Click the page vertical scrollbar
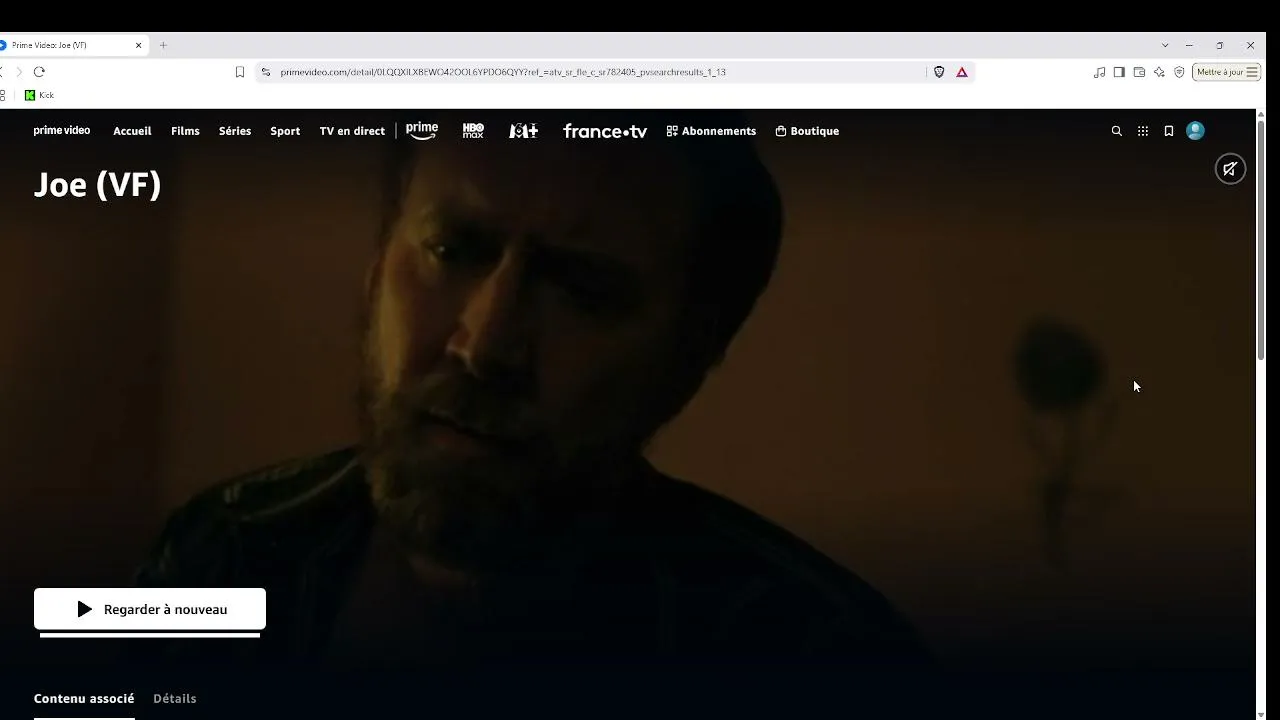 click(1261, 240)
